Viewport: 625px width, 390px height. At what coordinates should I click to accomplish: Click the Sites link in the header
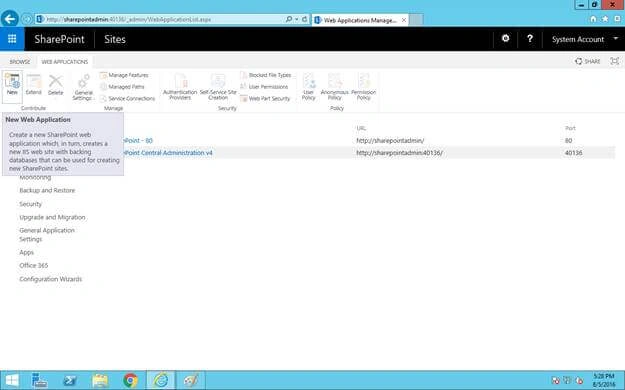(115, 39)
